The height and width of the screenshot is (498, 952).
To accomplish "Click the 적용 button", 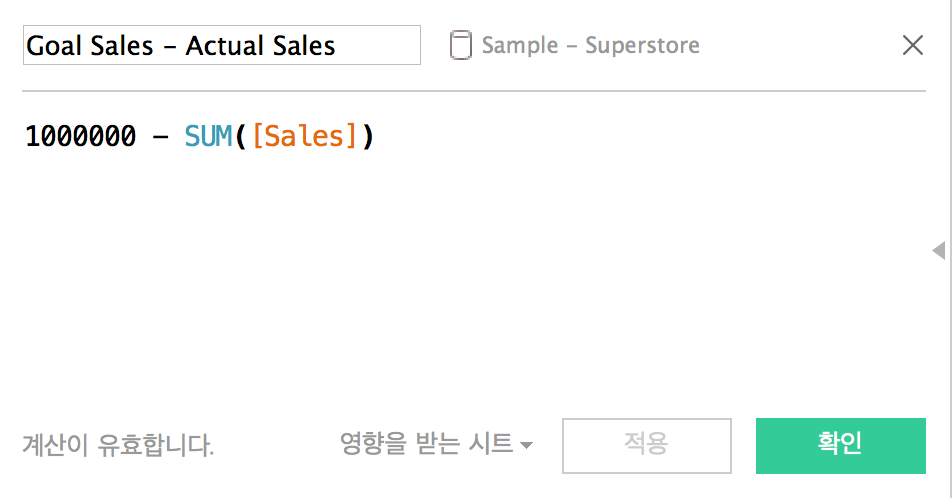I will tap(647, 446).
